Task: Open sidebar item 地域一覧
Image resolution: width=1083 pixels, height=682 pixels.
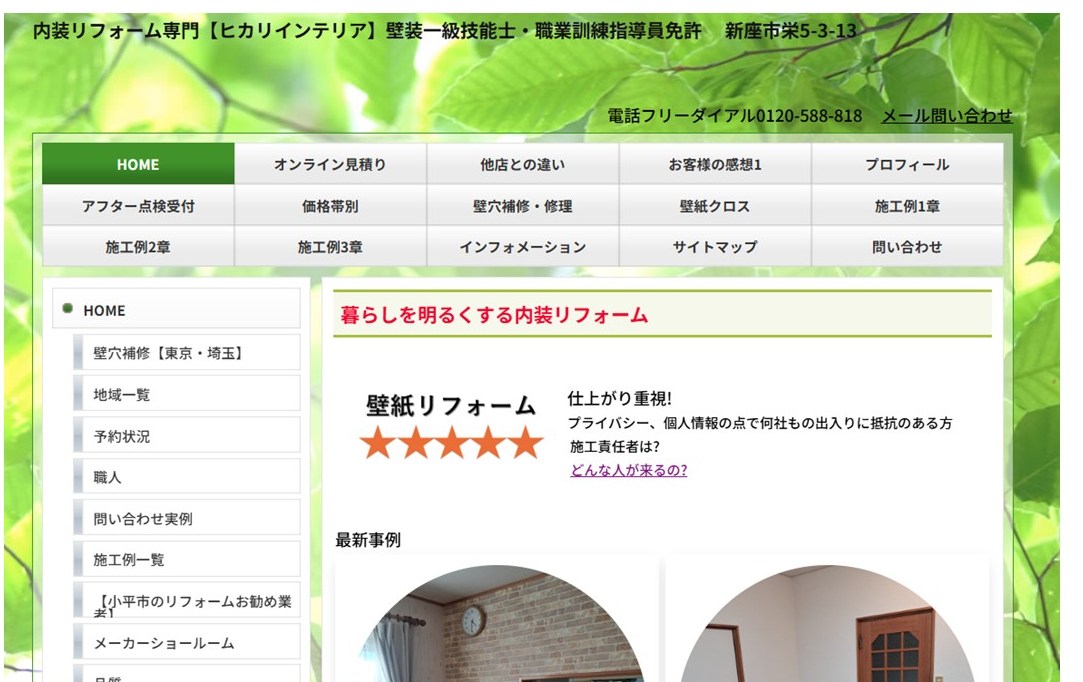Action: click(x=186, y=394)
